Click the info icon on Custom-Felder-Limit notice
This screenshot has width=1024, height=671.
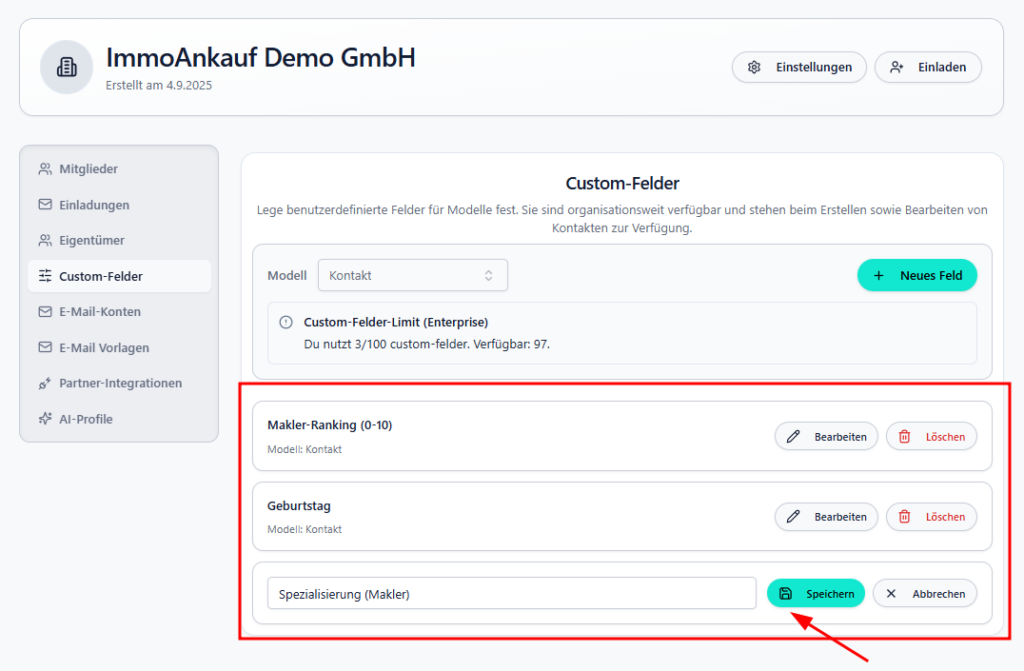[x=285, y=322]
